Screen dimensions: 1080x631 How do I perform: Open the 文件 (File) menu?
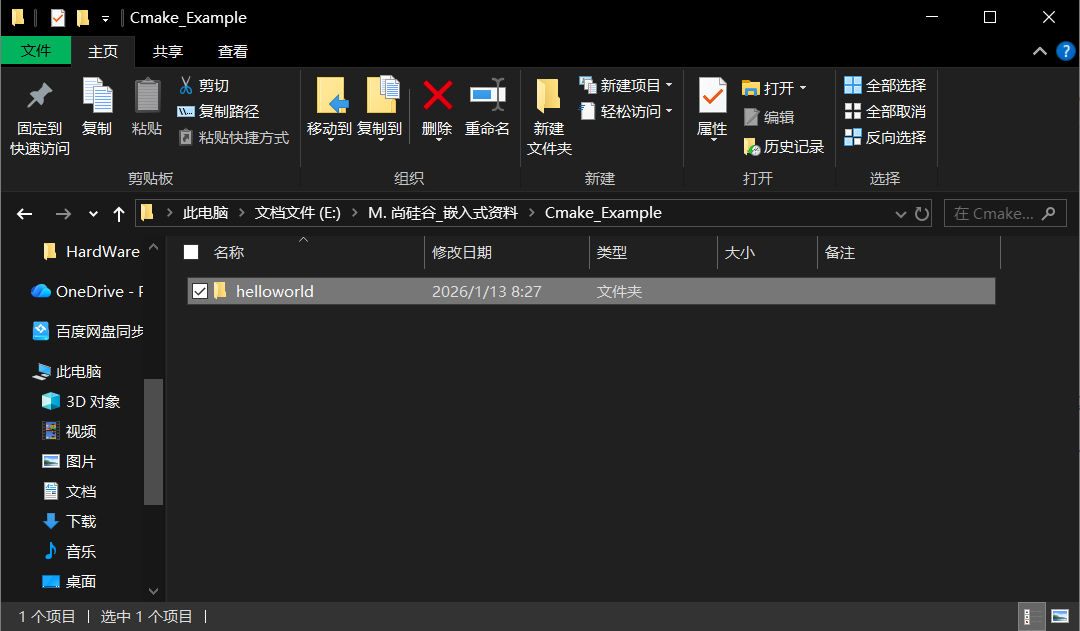pos(36,51)
